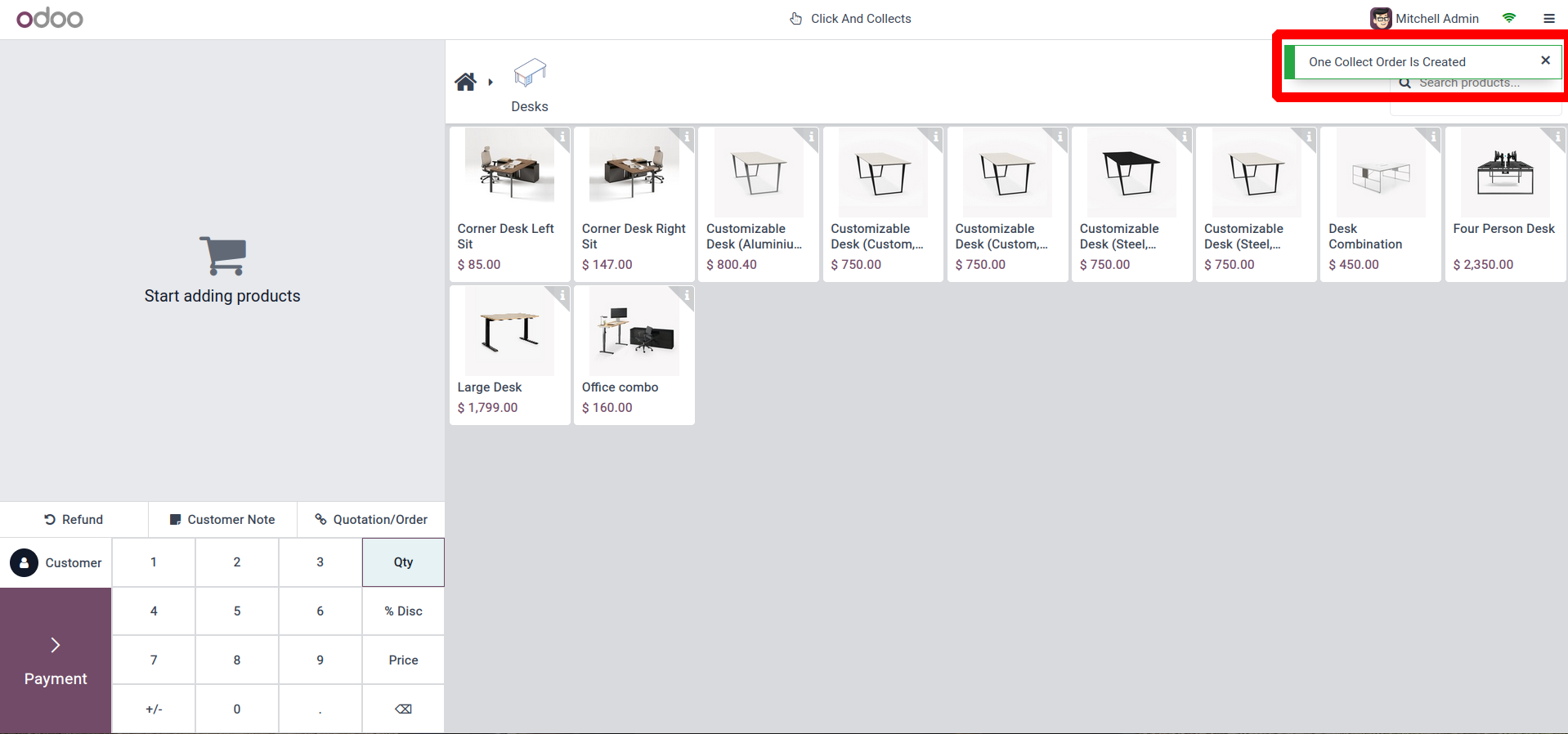The height and width of the screenshot is (734, 1568).
Task: Go to the home category icon
Action: pos(465,82)
